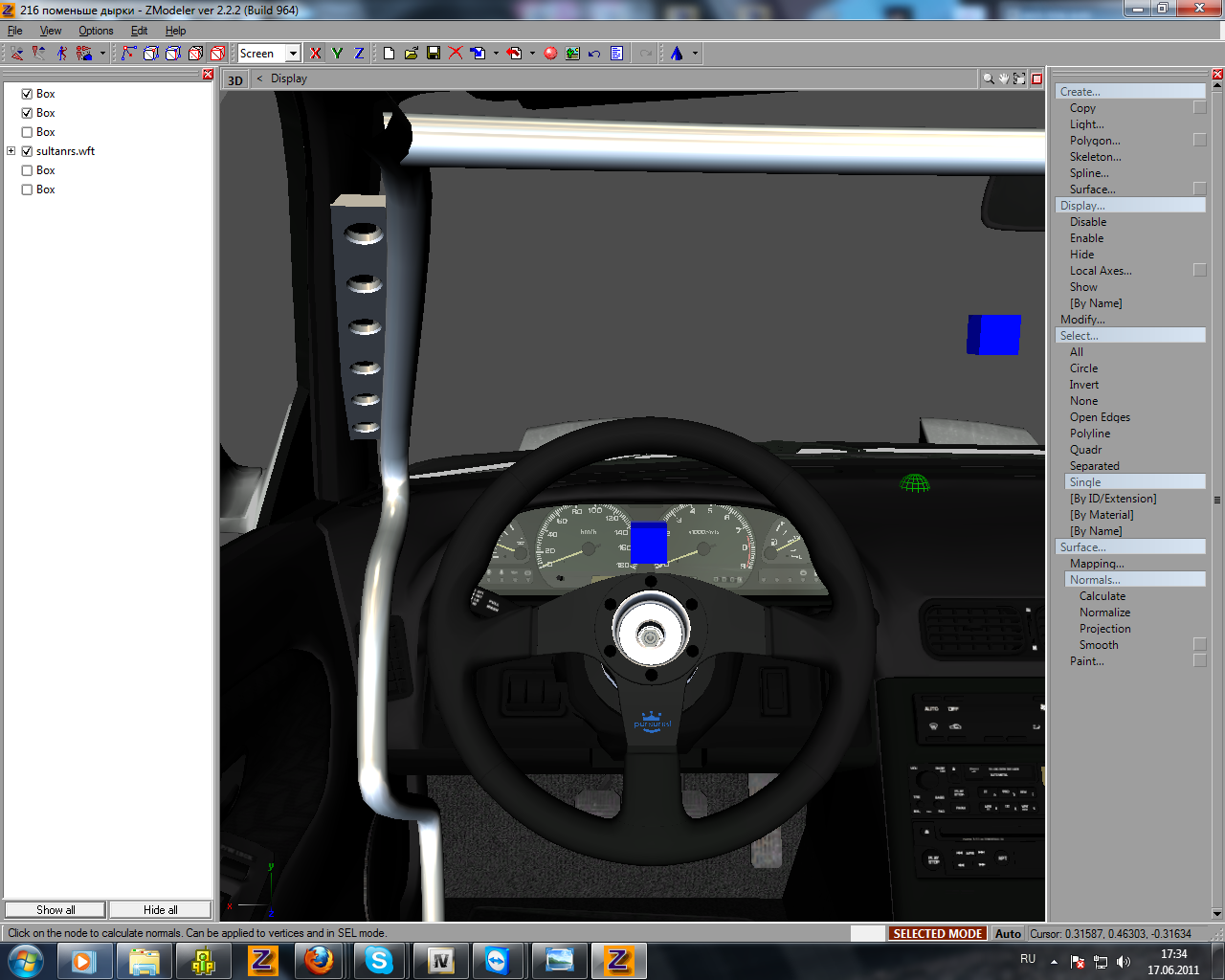The width and height of the screenshot is (1225, 980).
Task: Toggle the Z axis lock button
Action: pos(359,54)
